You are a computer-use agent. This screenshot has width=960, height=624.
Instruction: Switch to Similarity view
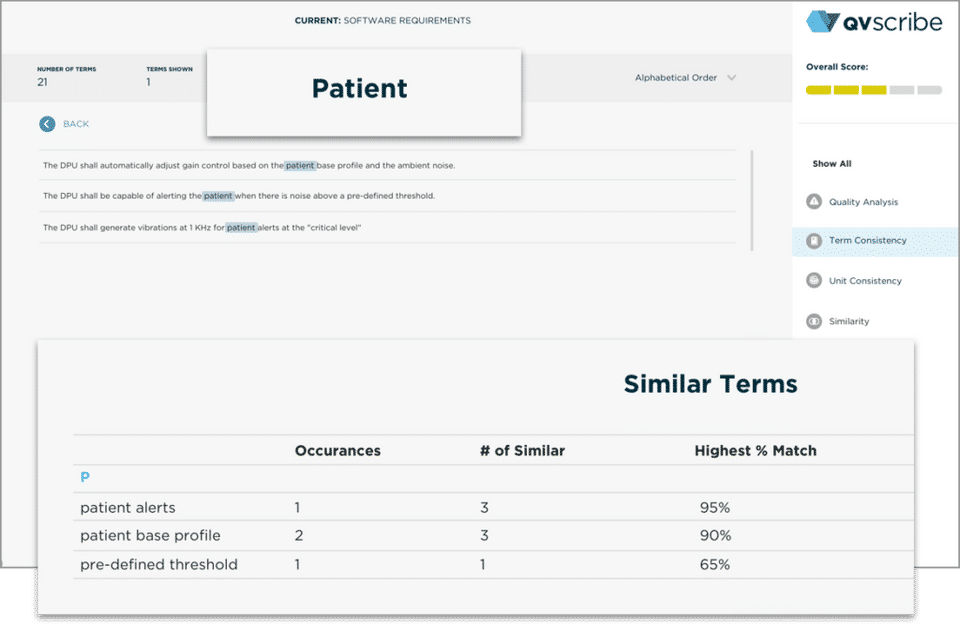(849, 321)
